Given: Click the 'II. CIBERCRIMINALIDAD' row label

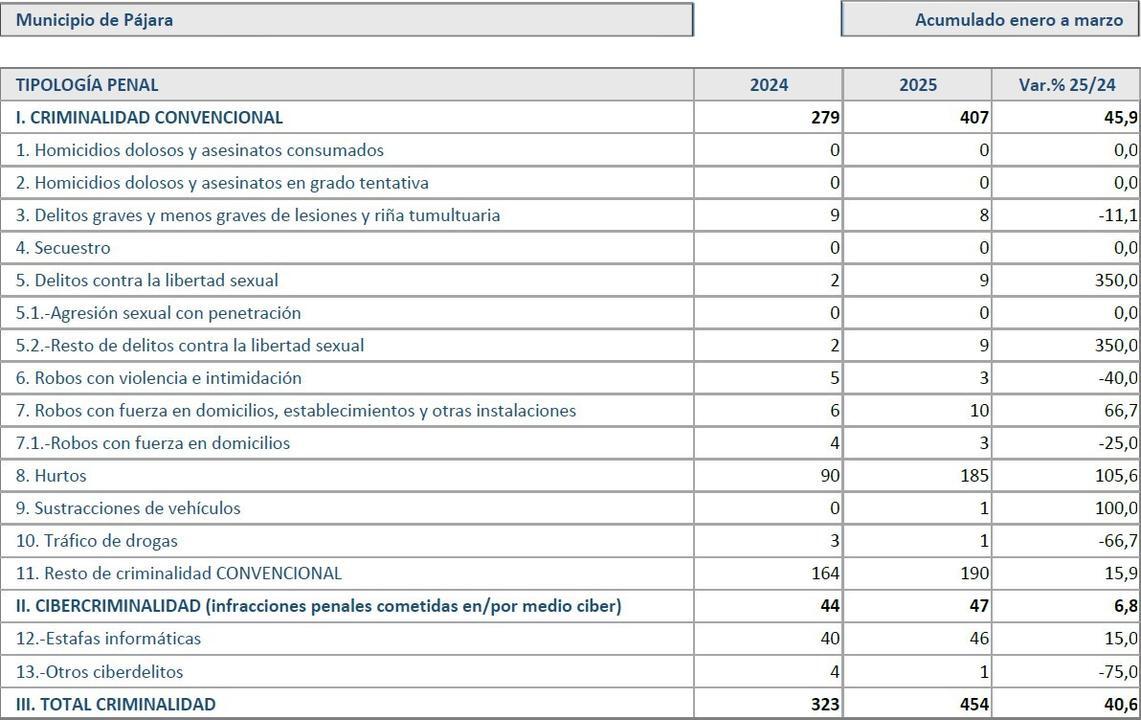Looking at the screenshot, I should (x=318, y=606).
